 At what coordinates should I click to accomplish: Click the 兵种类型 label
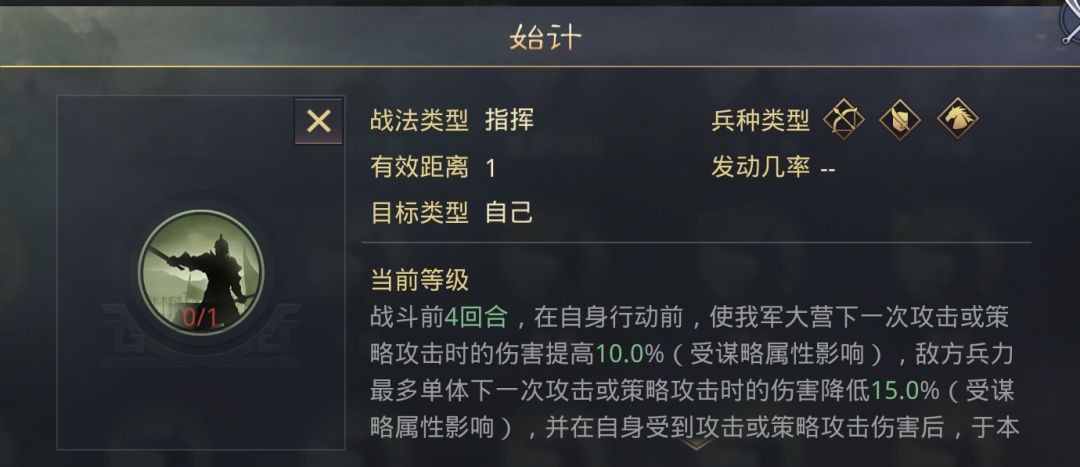(760, 121)
